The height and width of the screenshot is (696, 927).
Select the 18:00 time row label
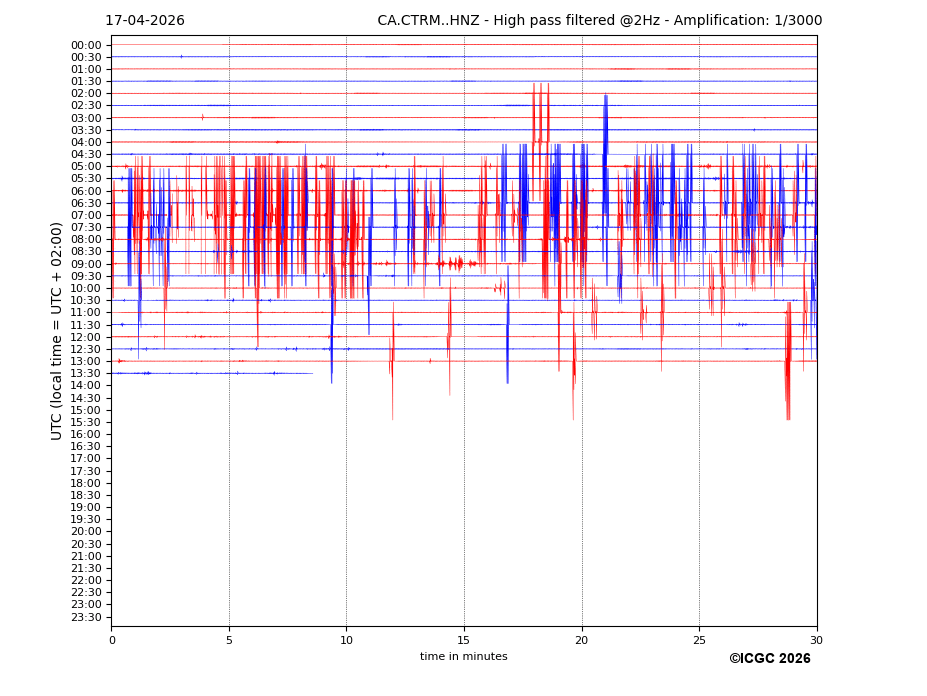click(x=86, y=483)
